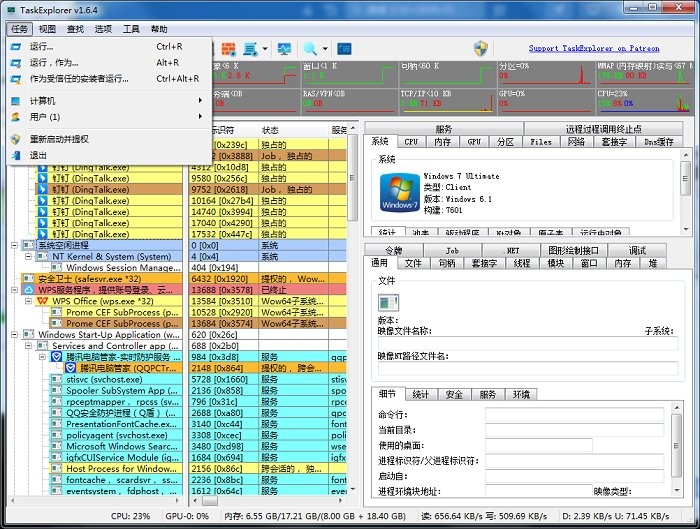This screenshot has height=529, width=700.
Task: Click the system monitor graph toolbar icon
Action: pyautogui.click(x=285, y=48)
